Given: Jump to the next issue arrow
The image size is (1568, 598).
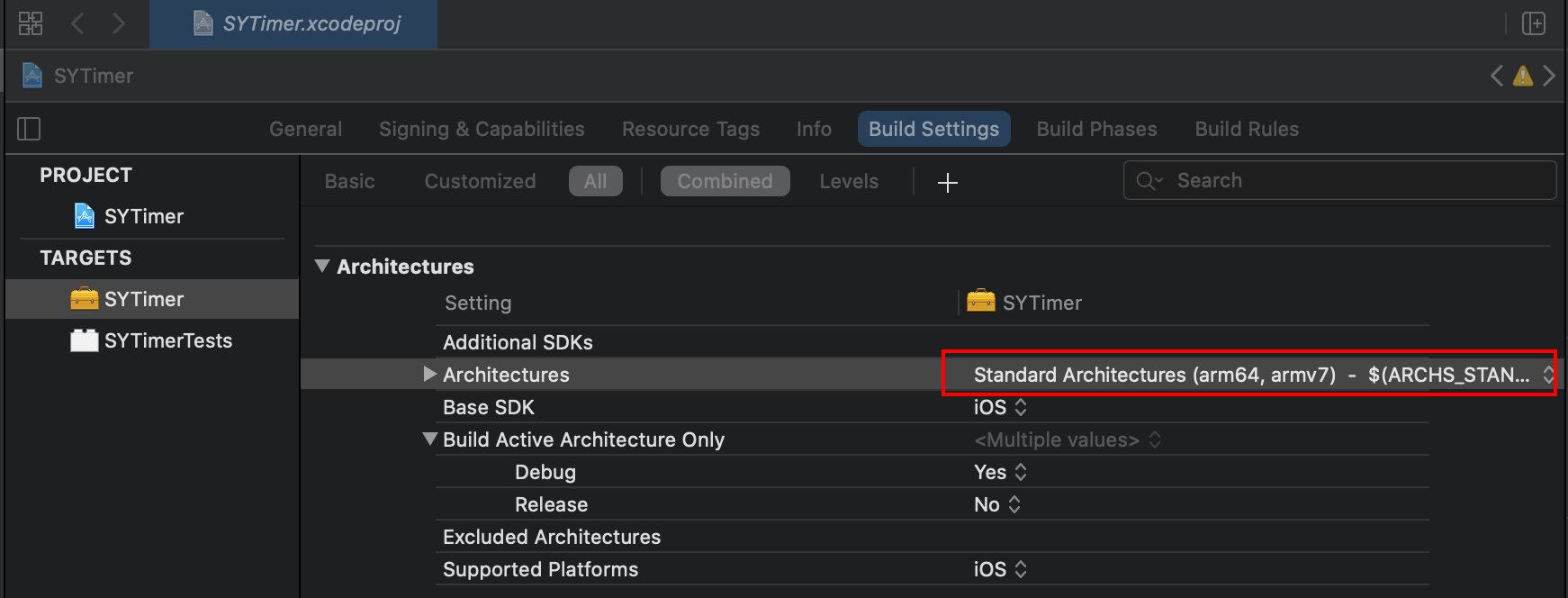Looking at the screenshot, I should pos(1549,76).
